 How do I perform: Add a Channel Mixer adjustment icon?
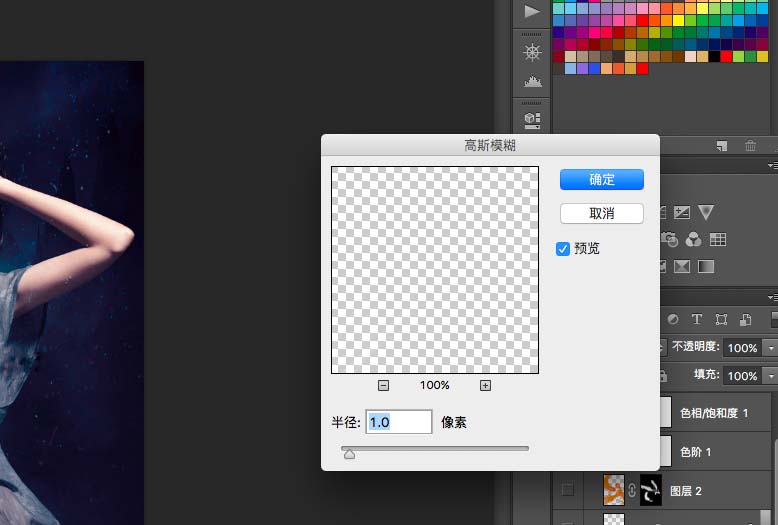[693, 240]
